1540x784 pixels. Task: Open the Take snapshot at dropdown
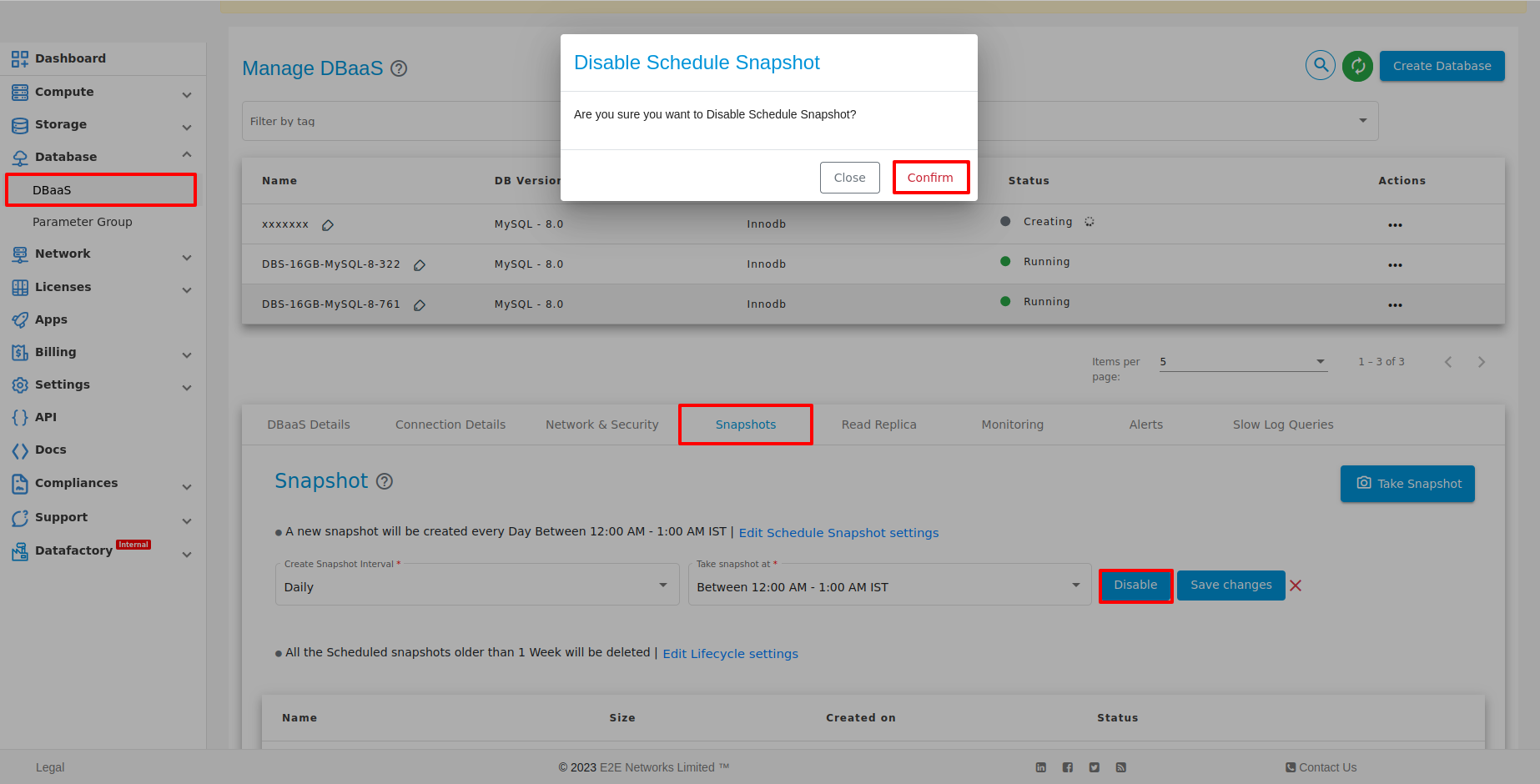tap(889, 585)
